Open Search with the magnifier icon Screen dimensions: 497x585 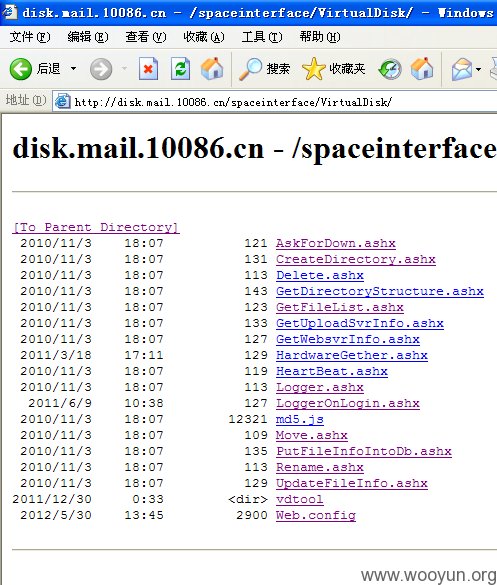coord(250,69)
